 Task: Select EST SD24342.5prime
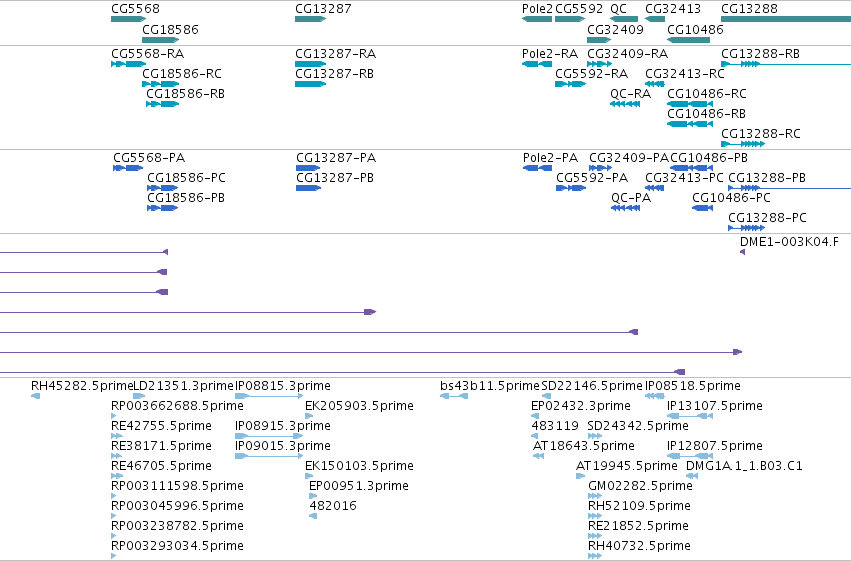(595, 436)
